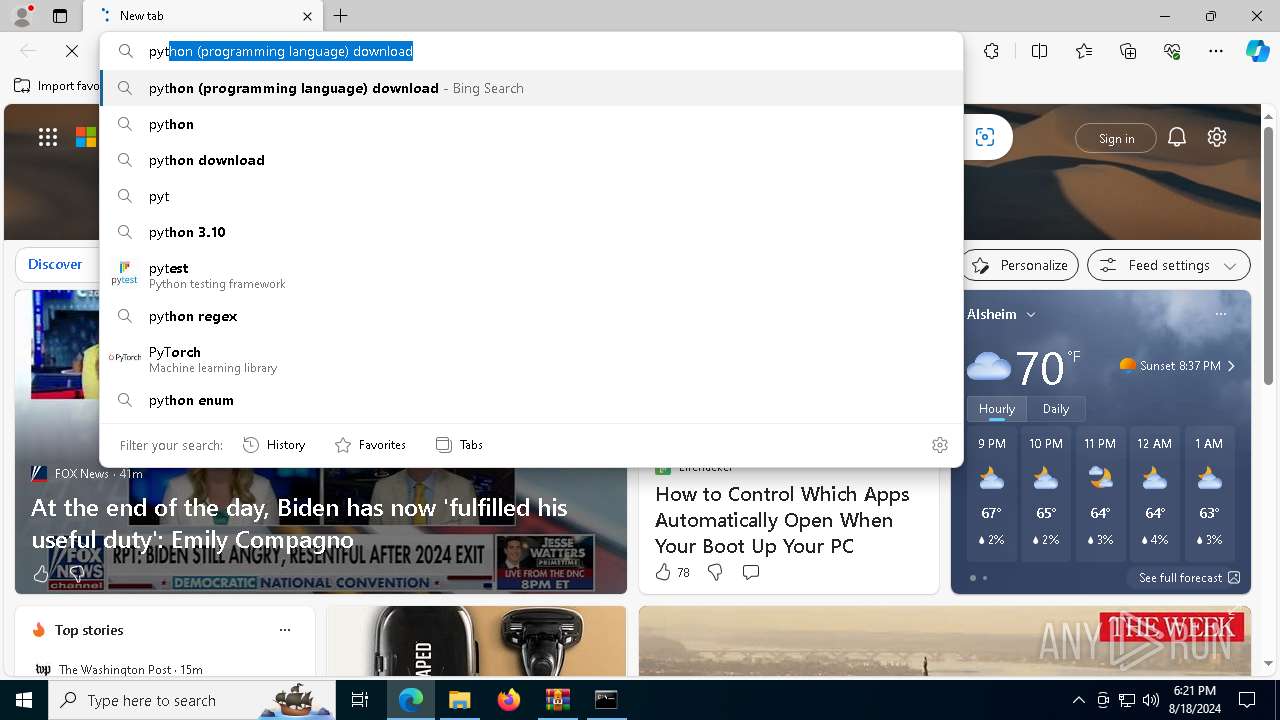
Task: Start visual search camera icon
Action: click(x=985, y=138)
